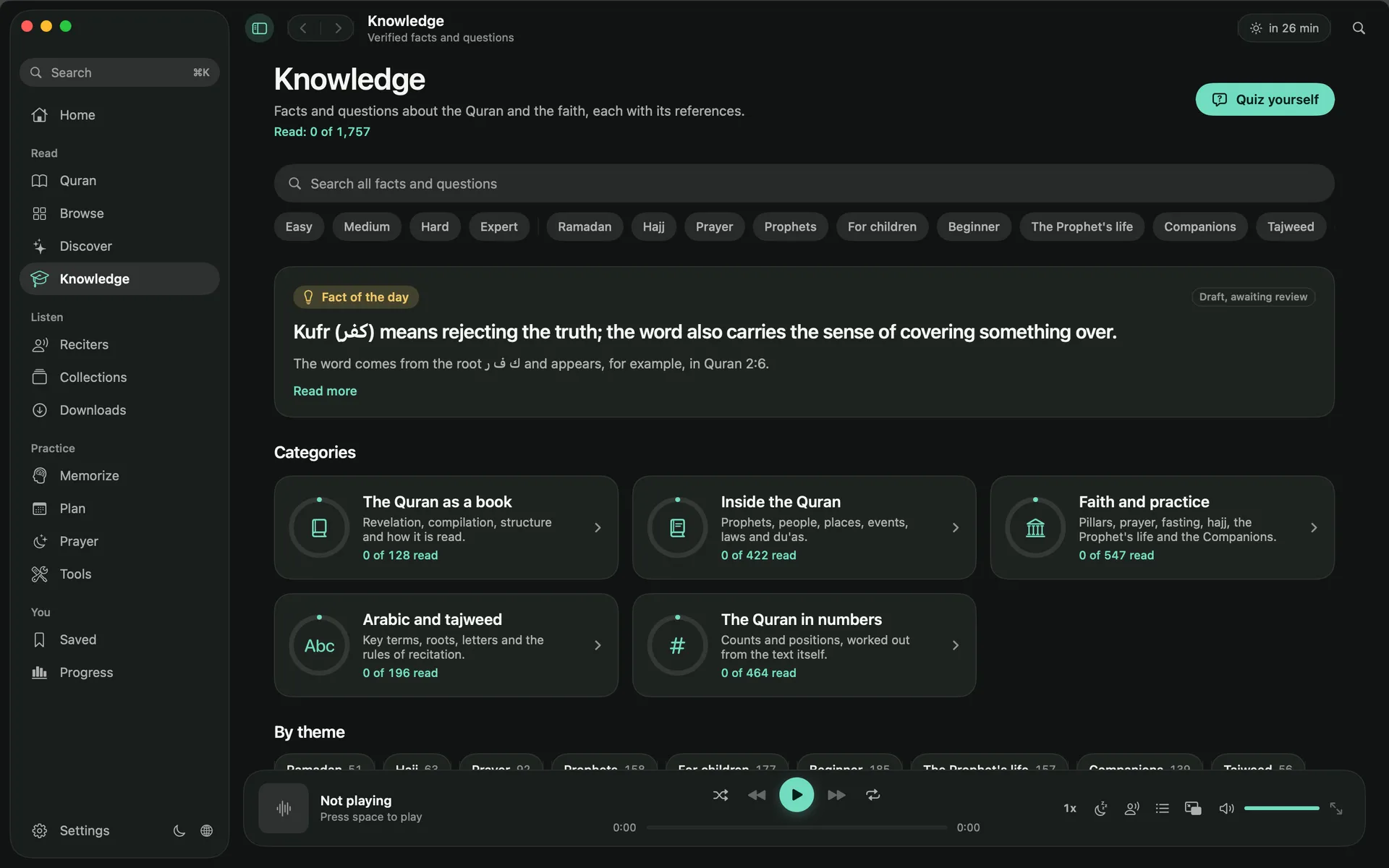Filter facts by Easy difficulty
Viewport: 1389px width, 868px height.
pyautogui.click(x=299, y=226)
